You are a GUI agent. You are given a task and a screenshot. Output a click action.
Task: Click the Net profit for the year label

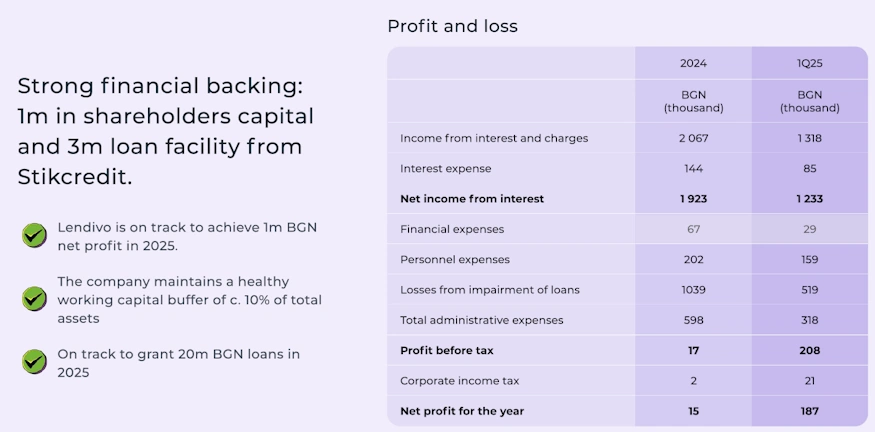coord(462,411)
